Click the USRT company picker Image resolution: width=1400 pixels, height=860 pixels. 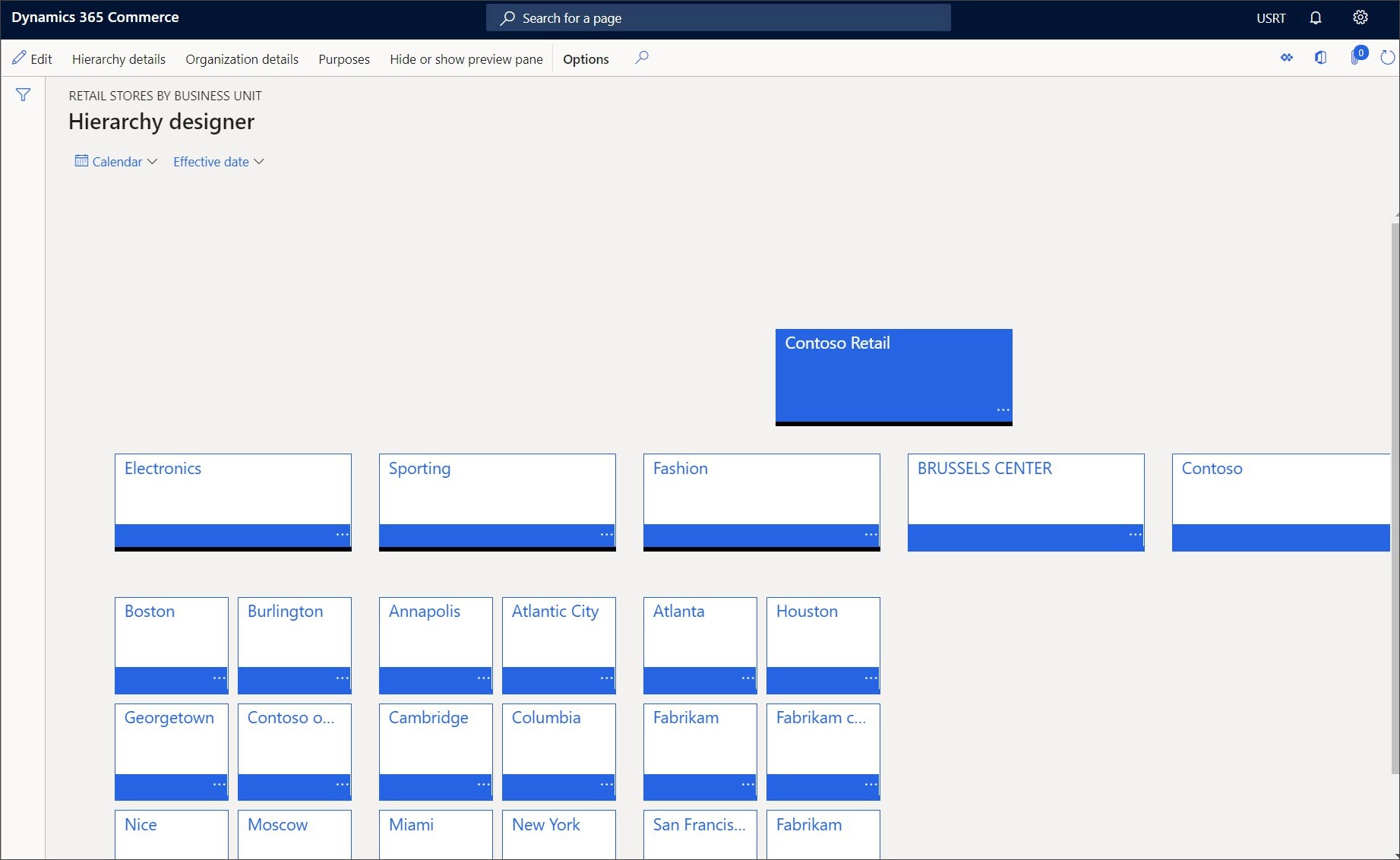(x=1271, y=18)
